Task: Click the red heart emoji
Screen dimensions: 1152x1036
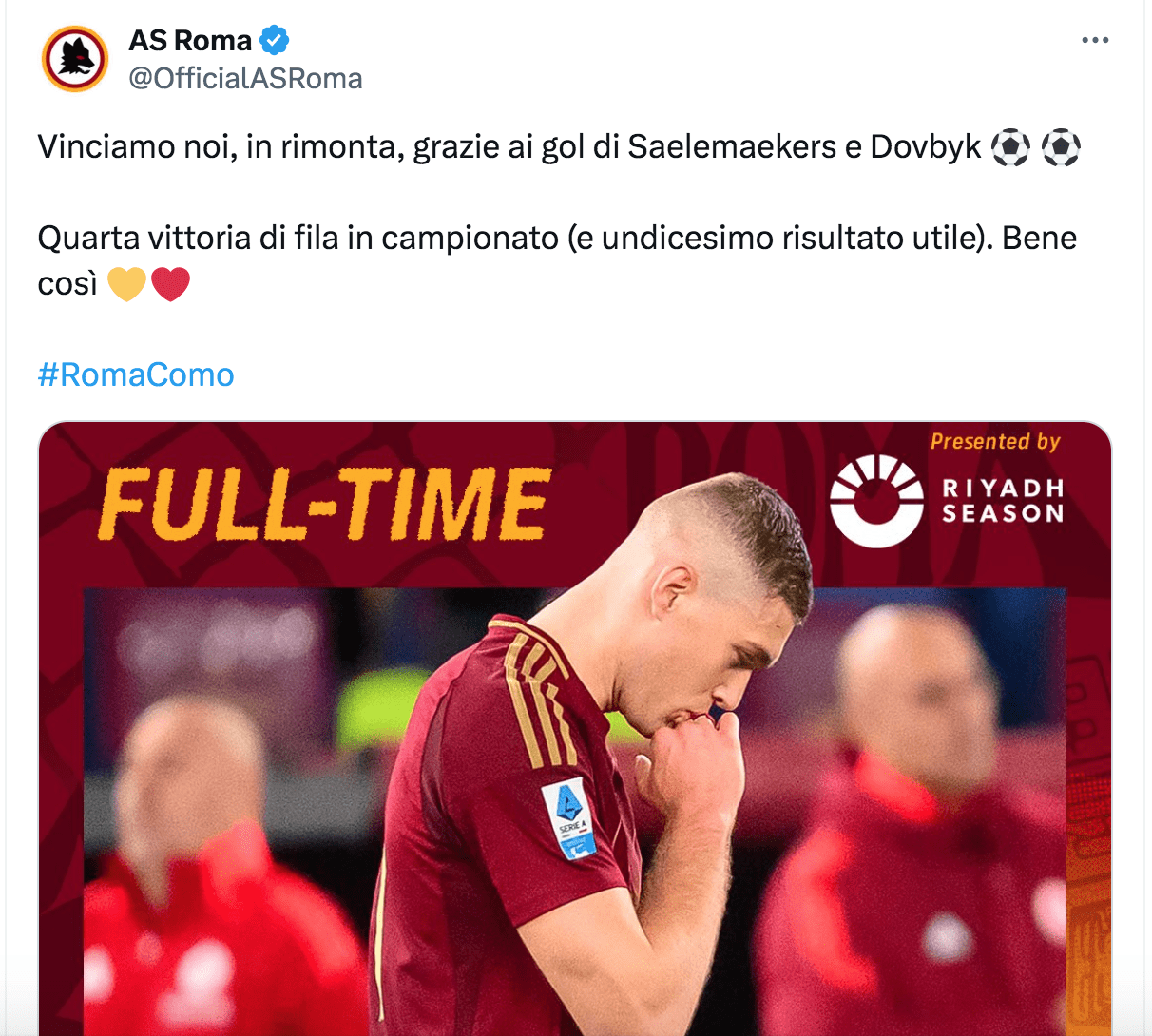Action: (170, 284)
